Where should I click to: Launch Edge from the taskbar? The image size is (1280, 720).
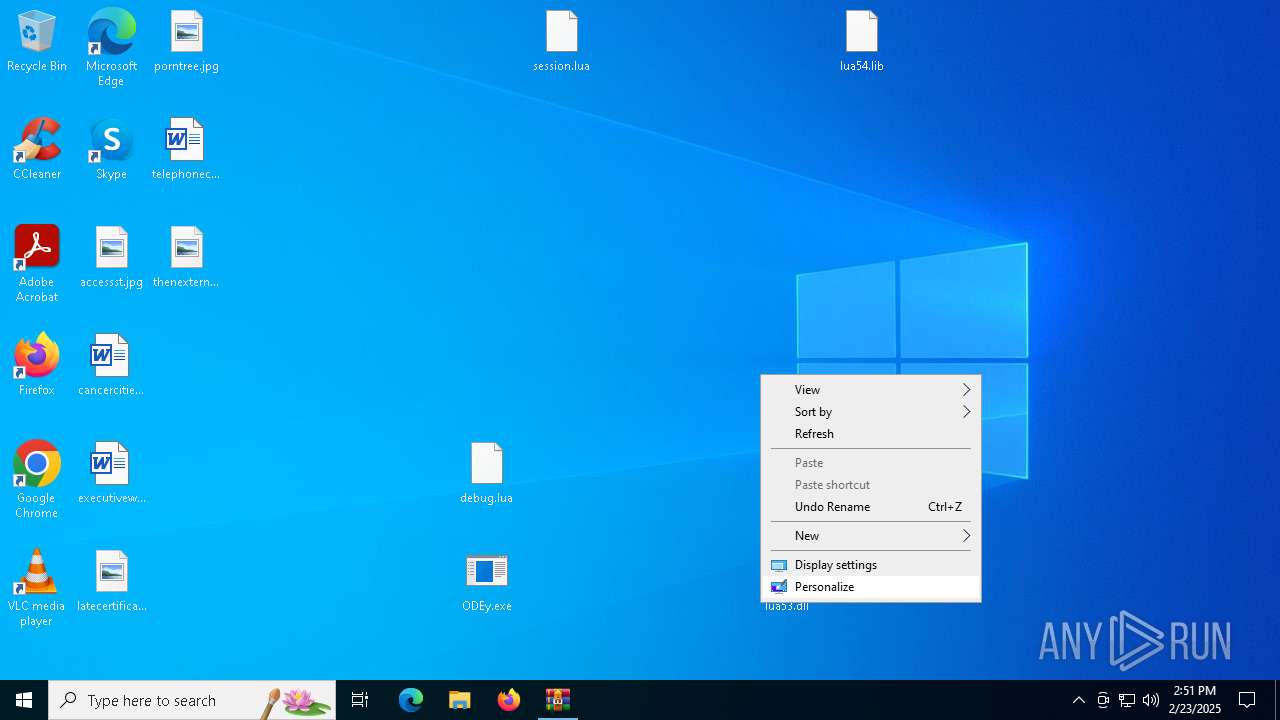coord(411,700)
